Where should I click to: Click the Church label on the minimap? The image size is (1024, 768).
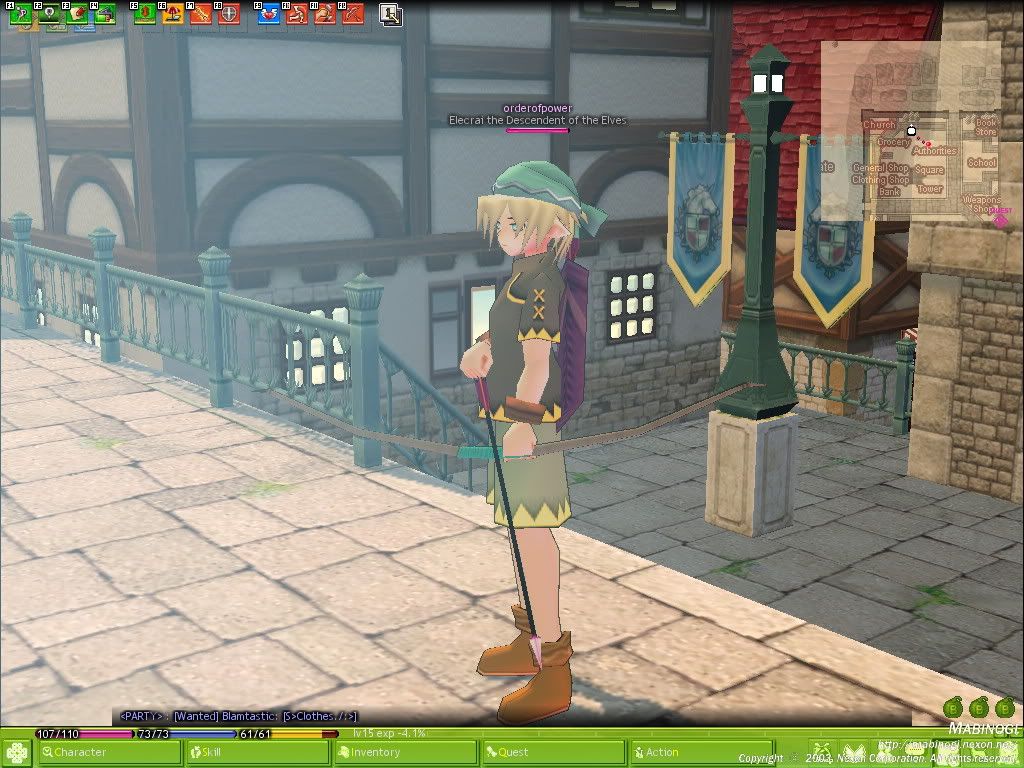tap(879, 125)
